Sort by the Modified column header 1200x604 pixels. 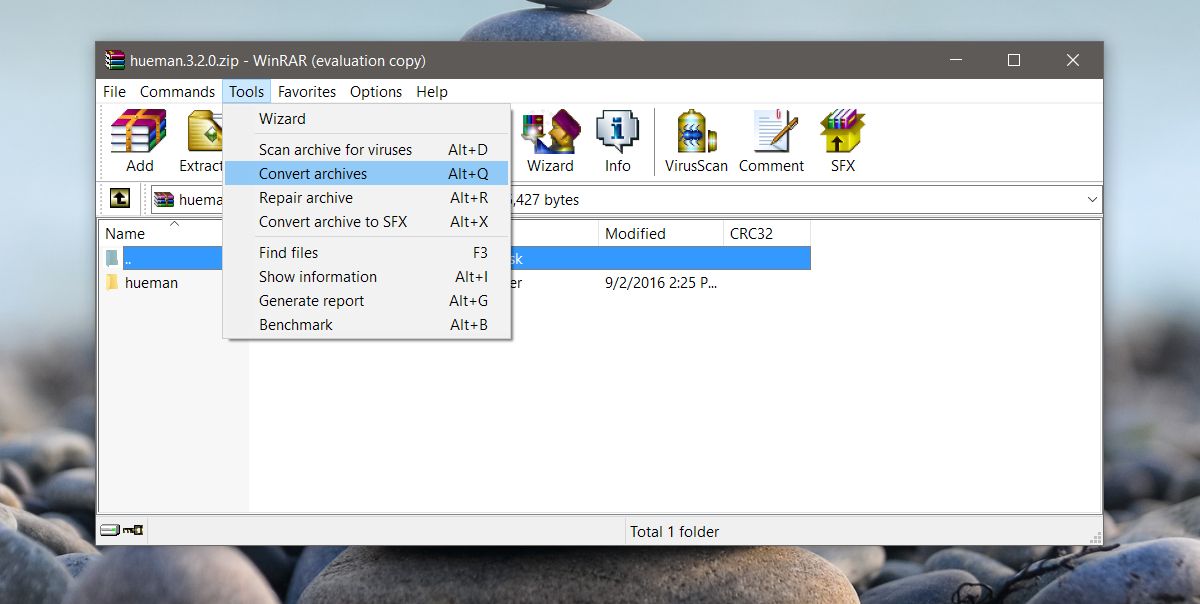click(637, 233)
